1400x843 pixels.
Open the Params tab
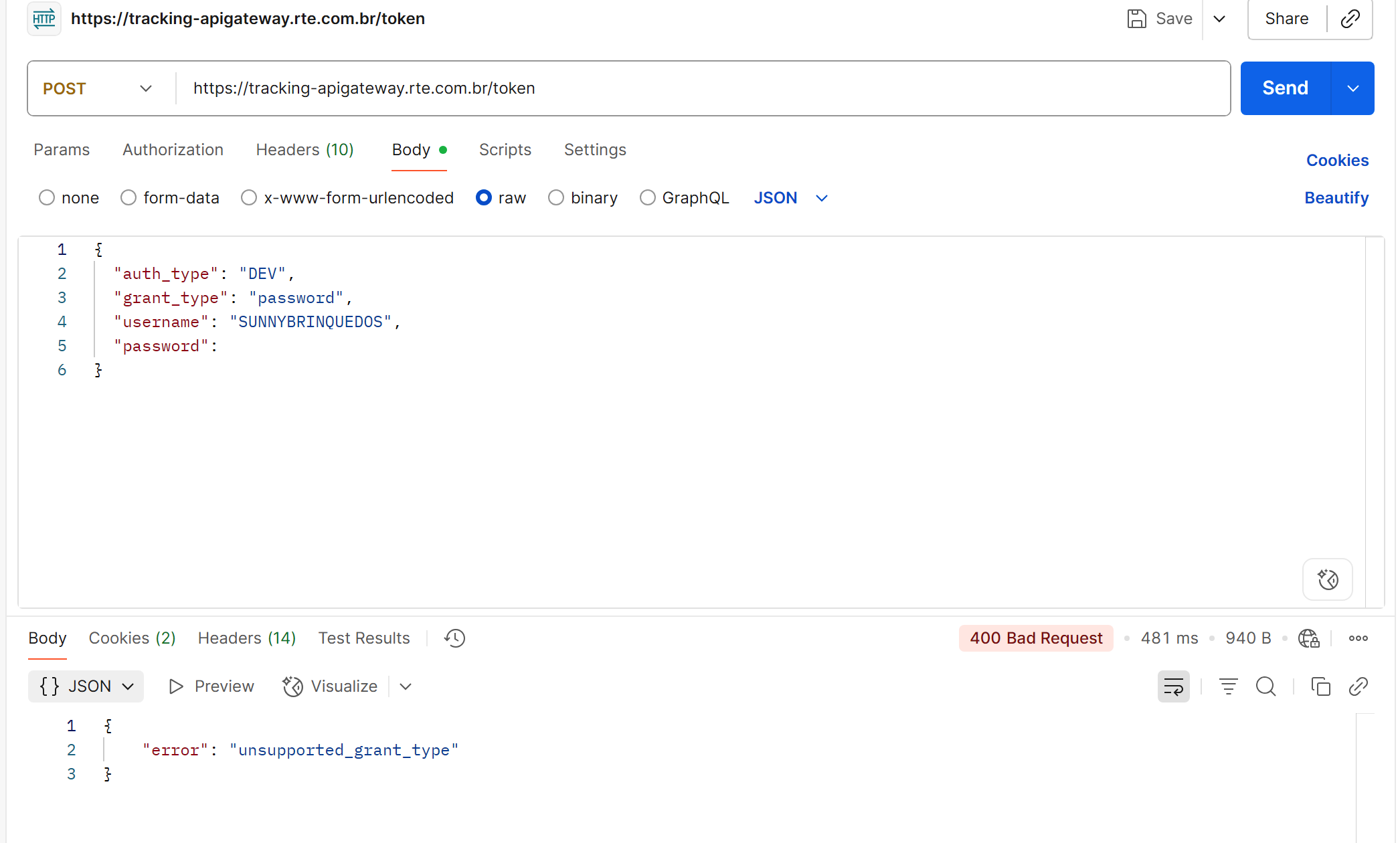(62, 150)
